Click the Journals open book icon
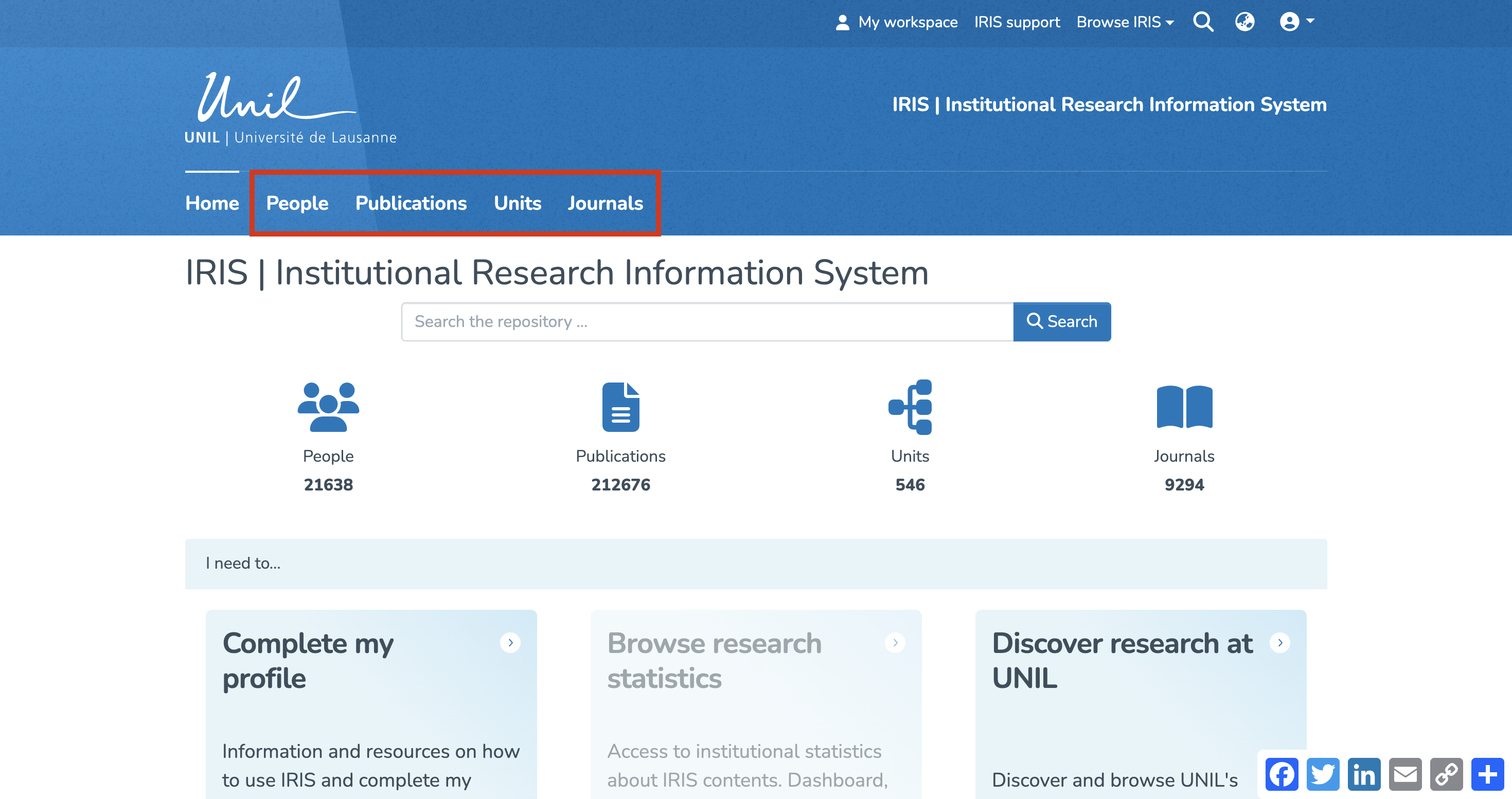Screen dimensions: 1512x799 tap(1184, 407)
